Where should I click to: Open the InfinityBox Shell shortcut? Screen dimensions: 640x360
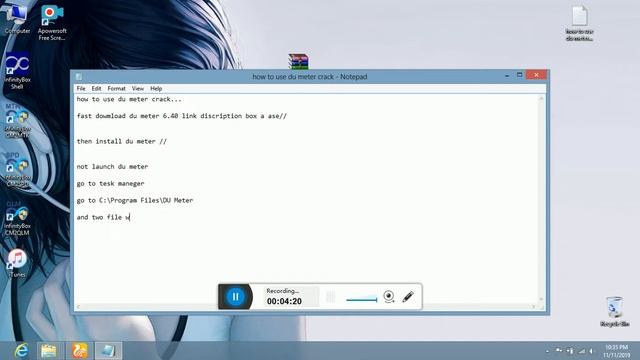(17, 70)
